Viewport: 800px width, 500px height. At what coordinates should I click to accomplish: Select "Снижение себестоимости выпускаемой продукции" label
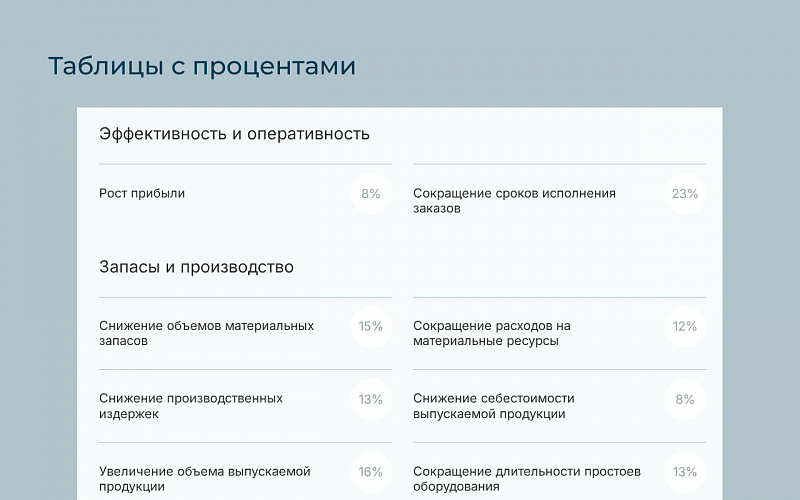[x=493, y=406]
